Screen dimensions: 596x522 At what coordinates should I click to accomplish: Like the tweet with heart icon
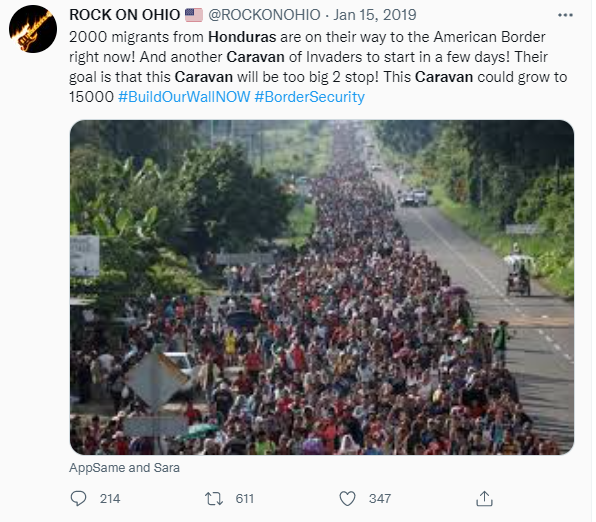point(347,498)
